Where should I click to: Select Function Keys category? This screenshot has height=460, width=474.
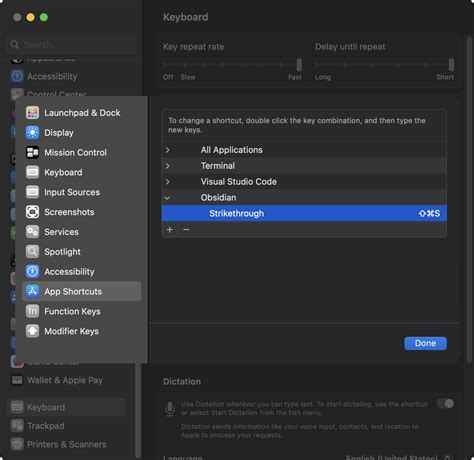(x=82, y=311)
